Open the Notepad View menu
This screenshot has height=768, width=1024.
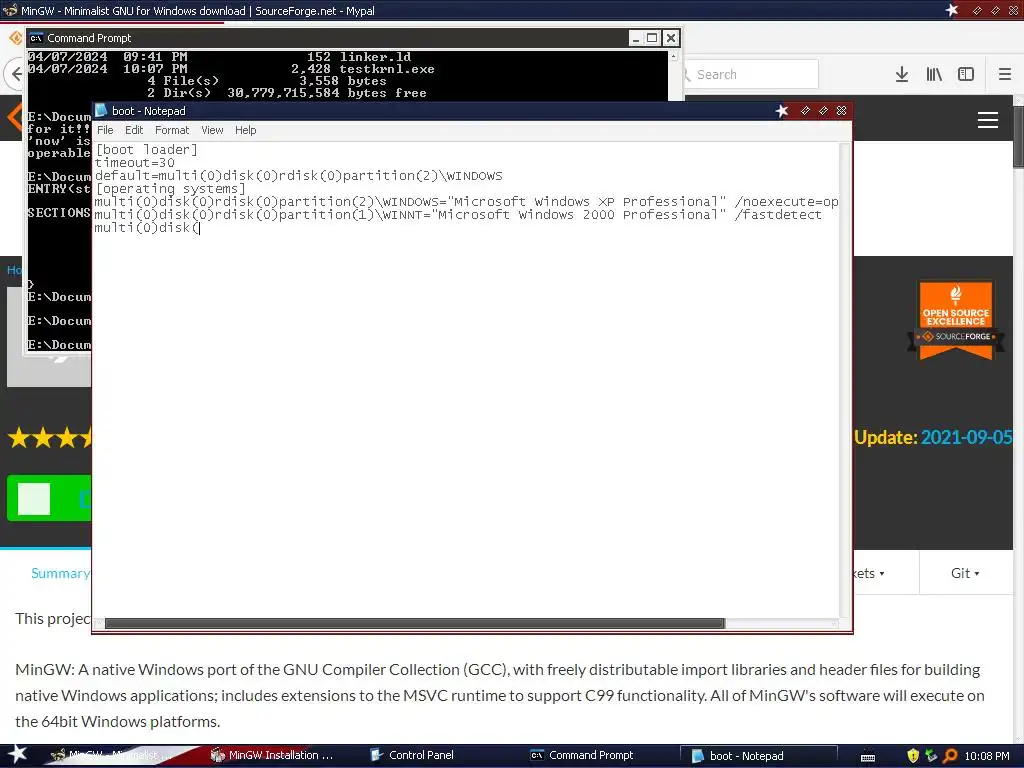(x=212, y=130)
